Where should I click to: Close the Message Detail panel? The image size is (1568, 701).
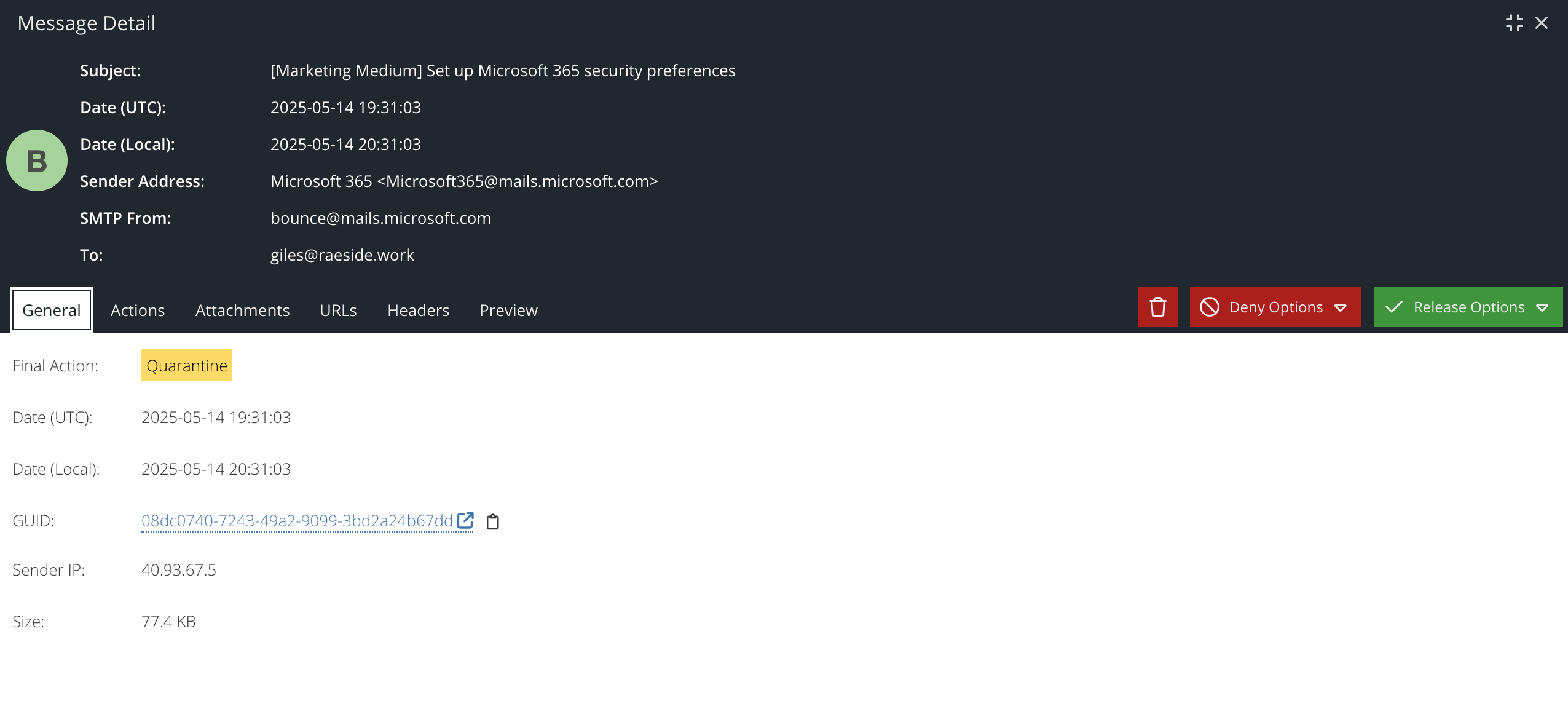[1542, 23]
